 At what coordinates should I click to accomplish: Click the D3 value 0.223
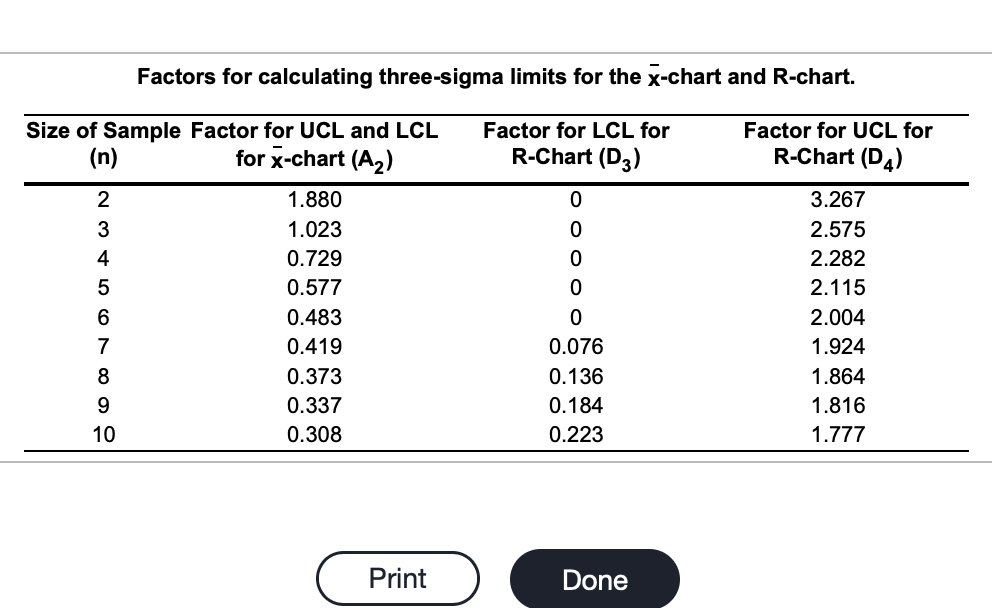tap(576, 435)
